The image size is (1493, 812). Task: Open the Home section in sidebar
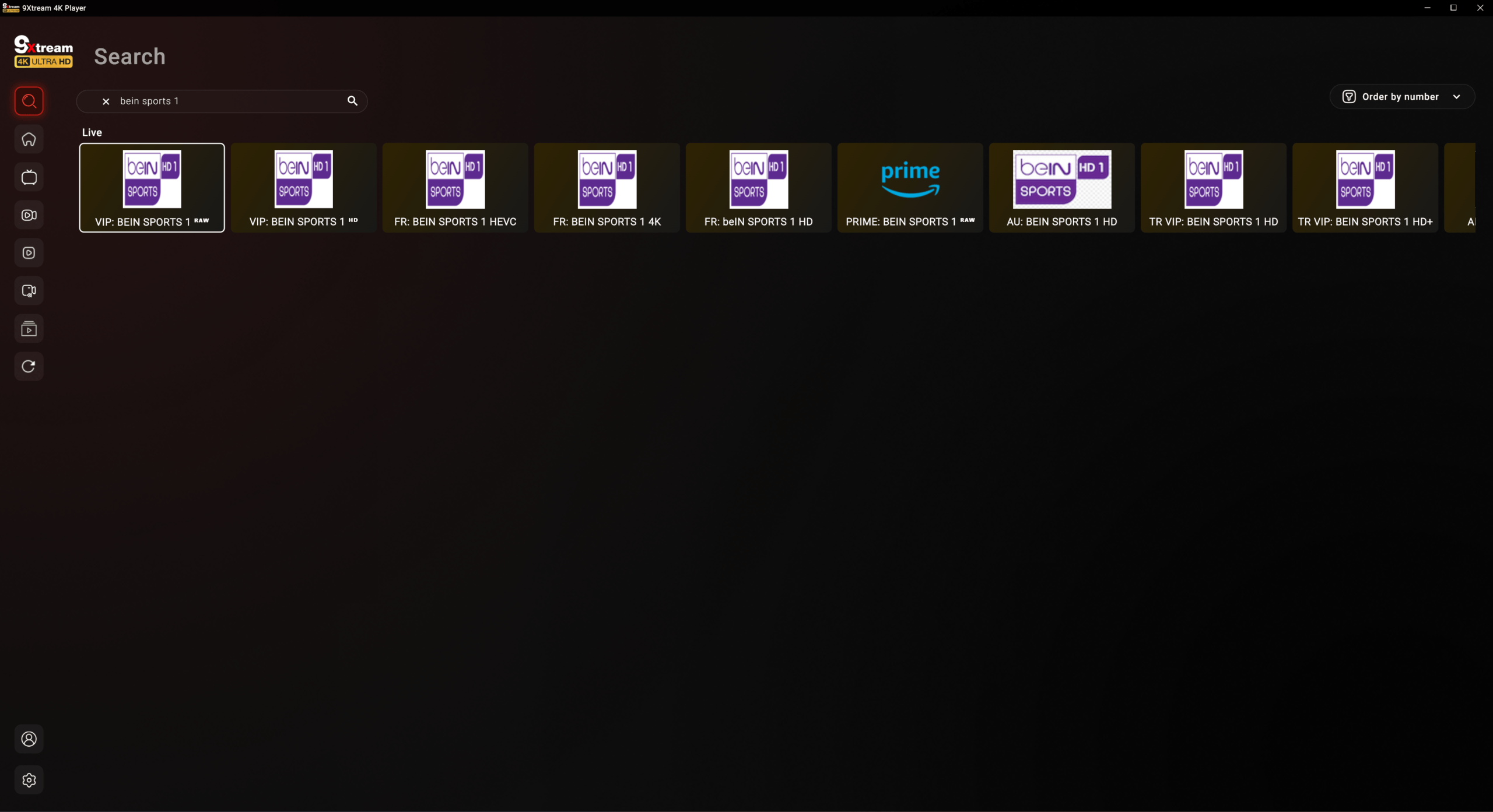[x=29, y=139]
